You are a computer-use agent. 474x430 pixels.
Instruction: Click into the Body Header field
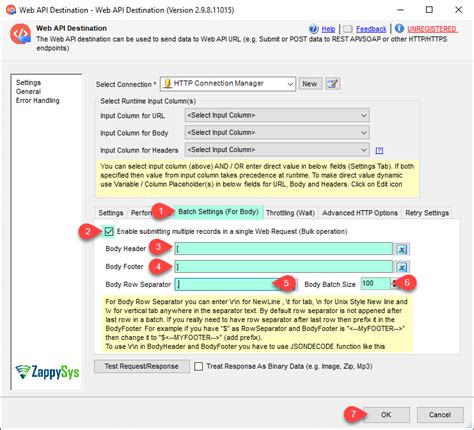pyautogui.click(x=284, y=249)
